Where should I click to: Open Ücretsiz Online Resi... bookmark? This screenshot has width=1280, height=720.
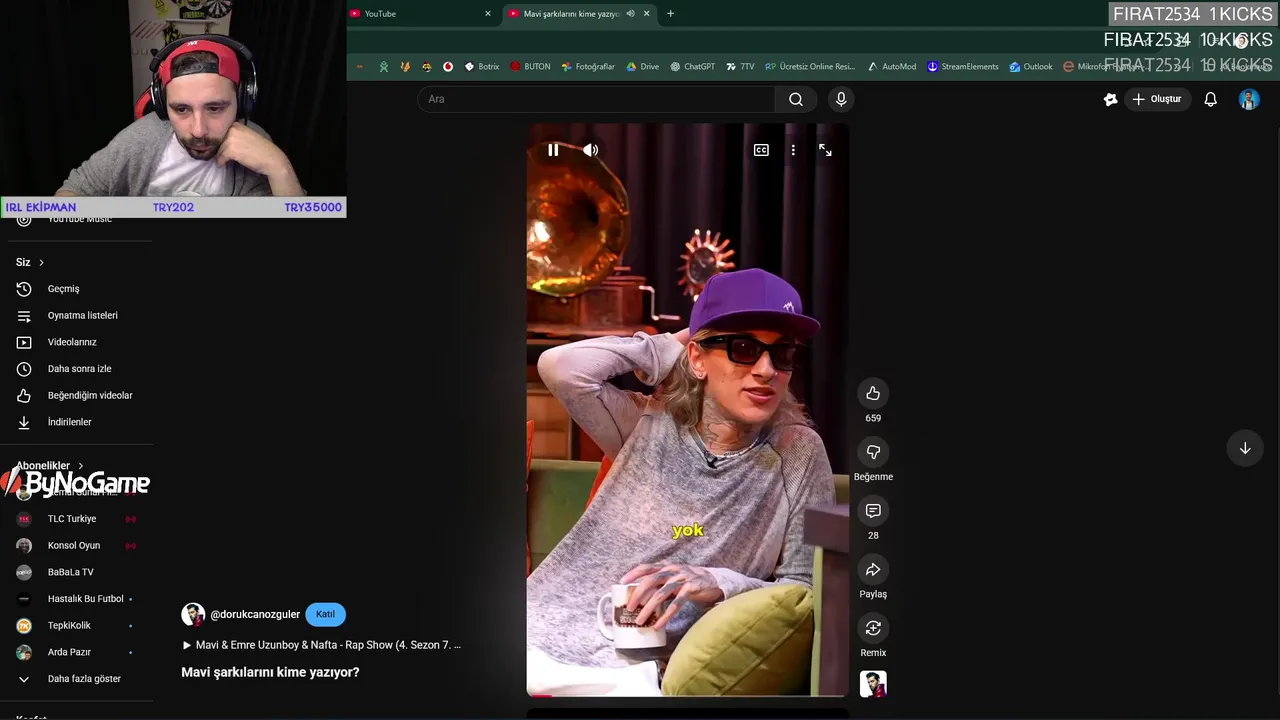(810, 67)
